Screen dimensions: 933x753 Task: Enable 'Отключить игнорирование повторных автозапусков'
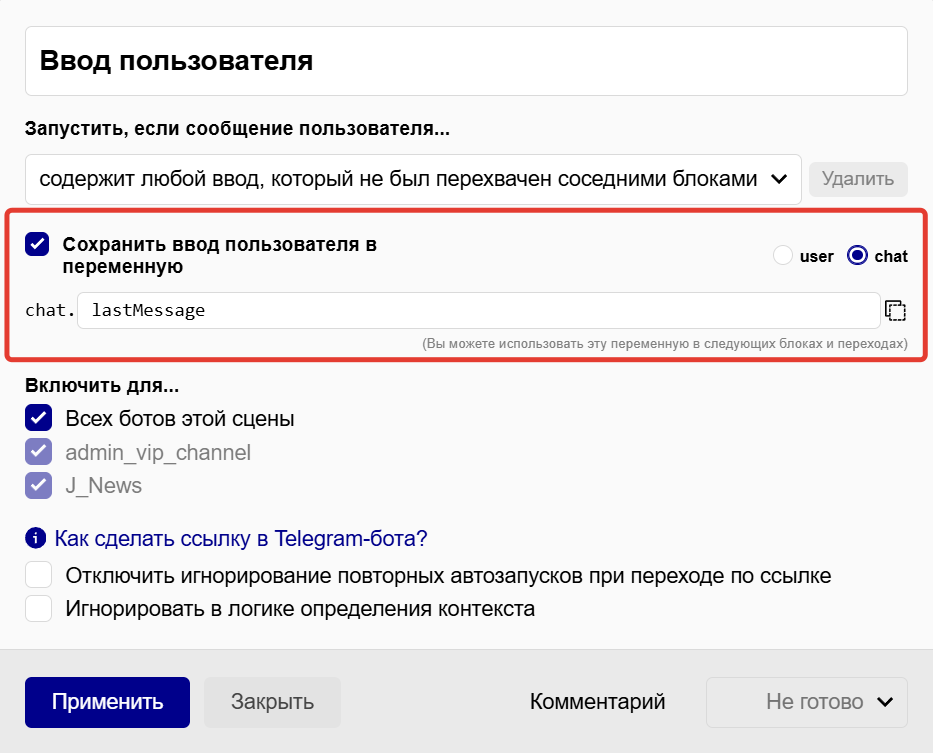click(x=38, y=575)
